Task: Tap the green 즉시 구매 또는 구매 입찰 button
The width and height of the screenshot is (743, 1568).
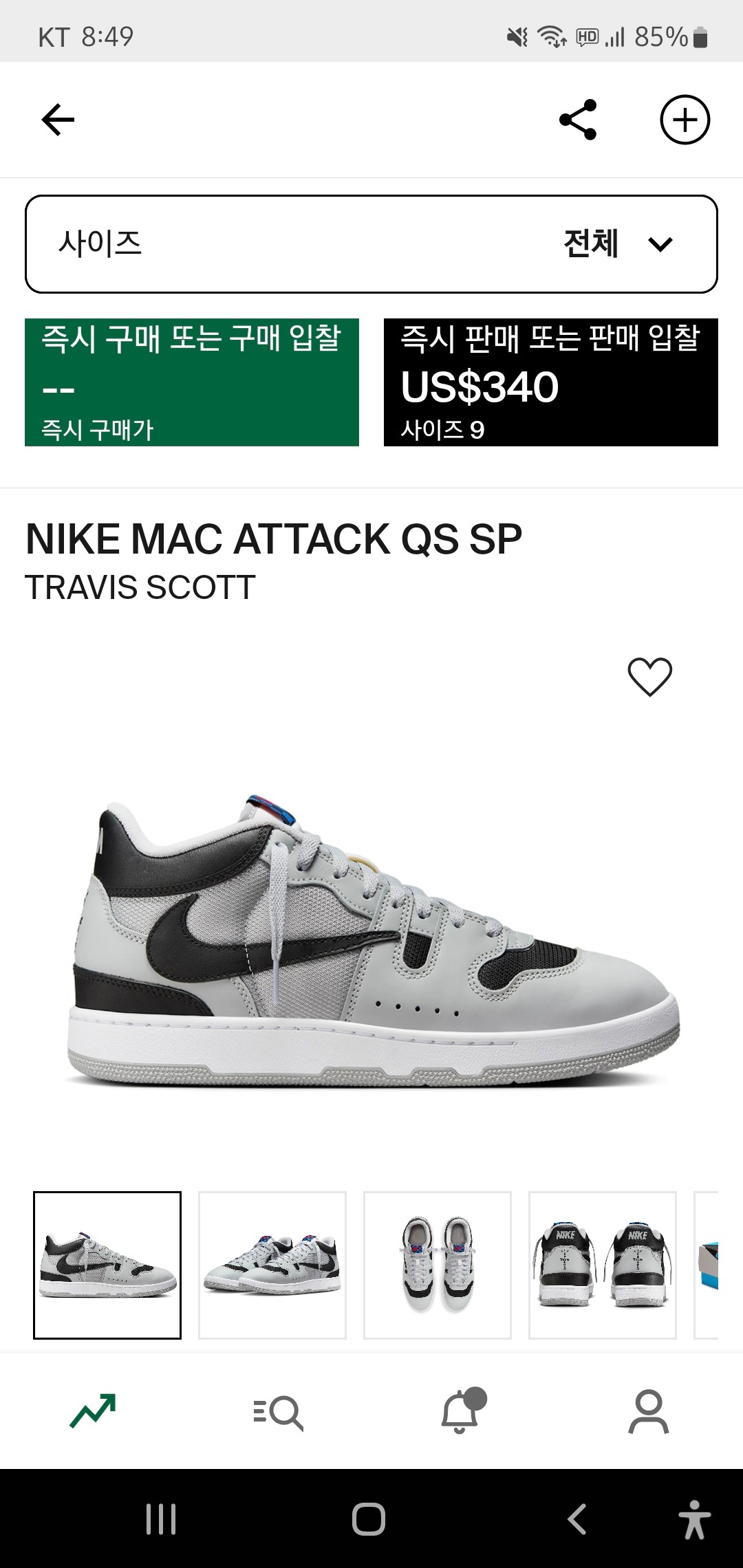Action: coord(192,382)
